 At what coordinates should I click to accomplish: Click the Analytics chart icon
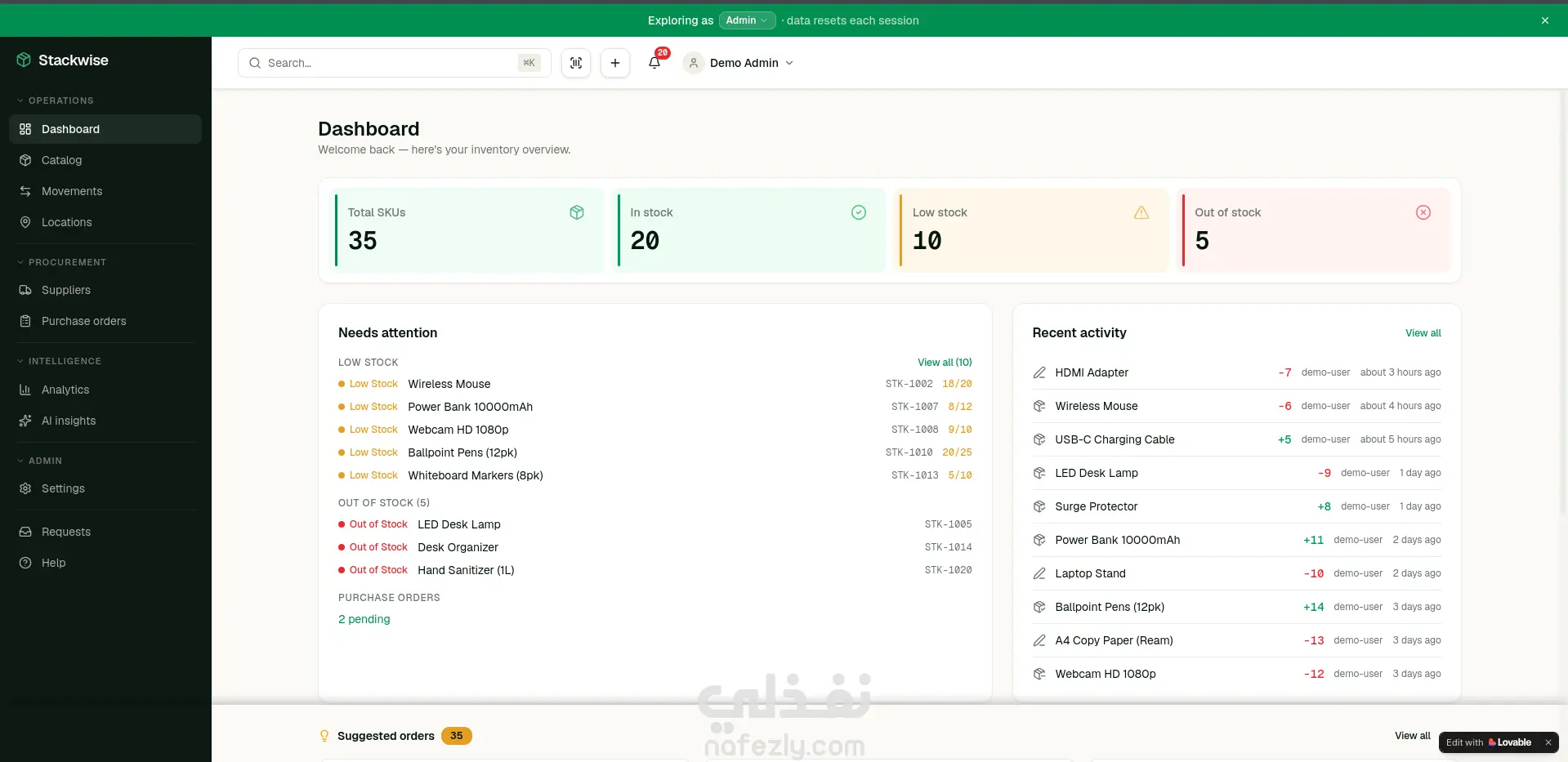pyautogui.click(x=25, y=390)
